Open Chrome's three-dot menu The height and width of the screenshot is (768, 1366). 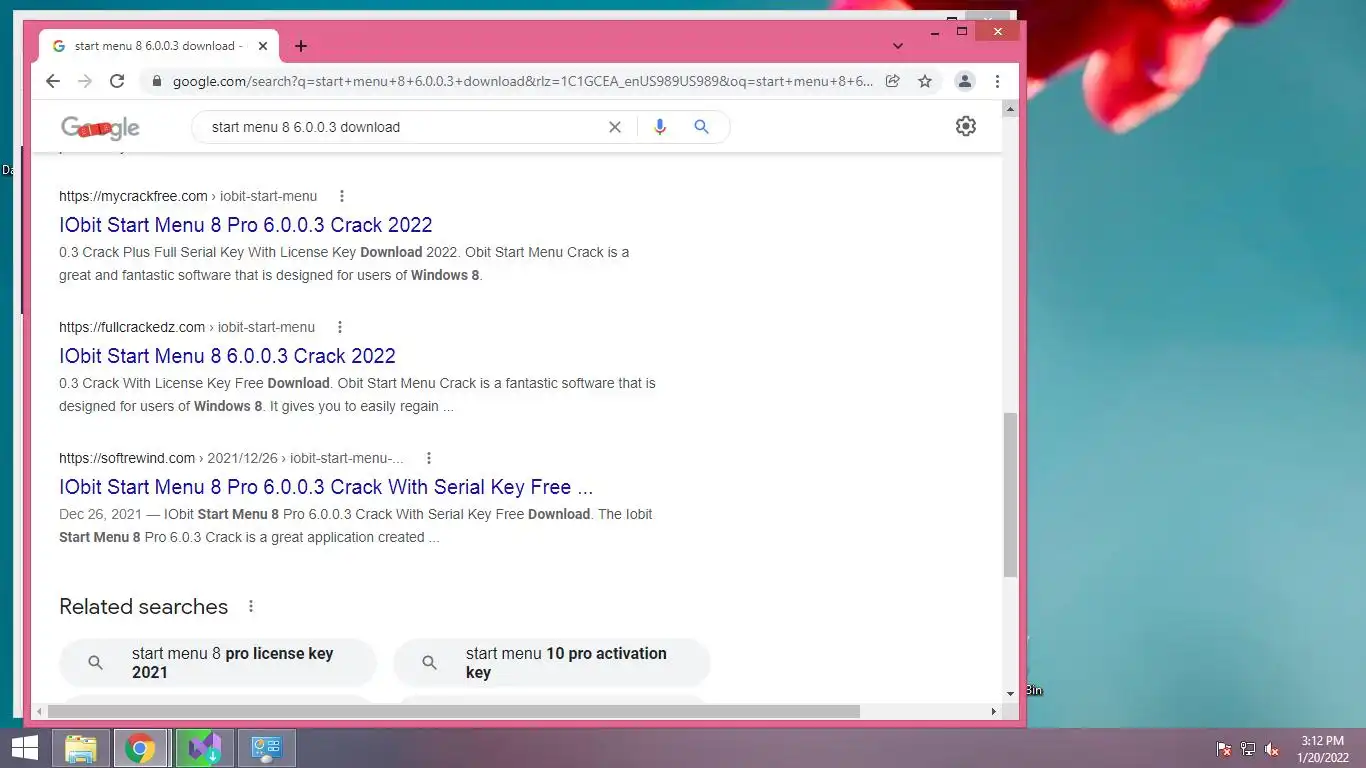[997, 82]
